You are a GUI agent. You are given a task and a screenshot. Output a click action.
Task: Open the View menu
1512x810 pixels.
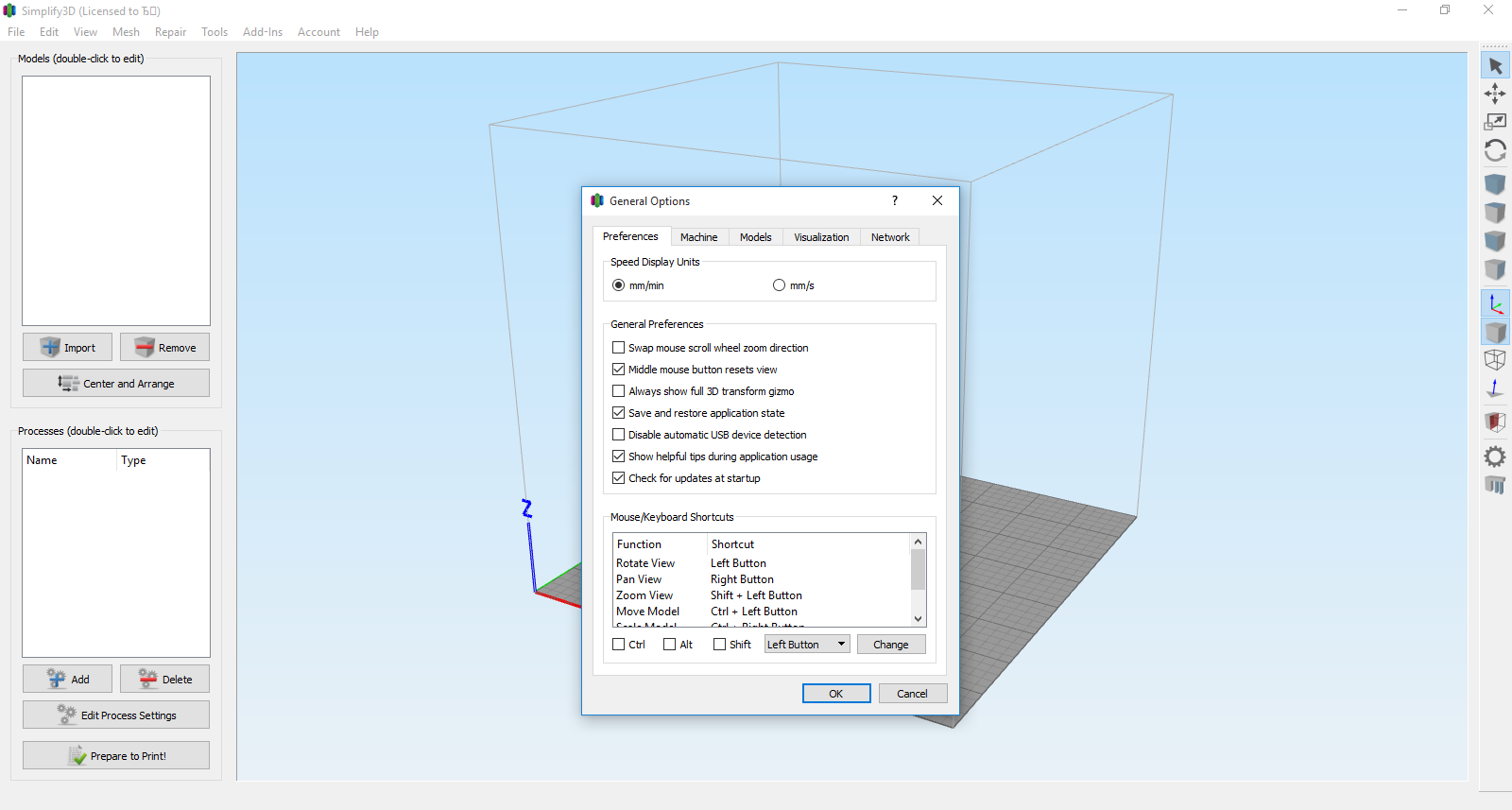pos(85,32)
